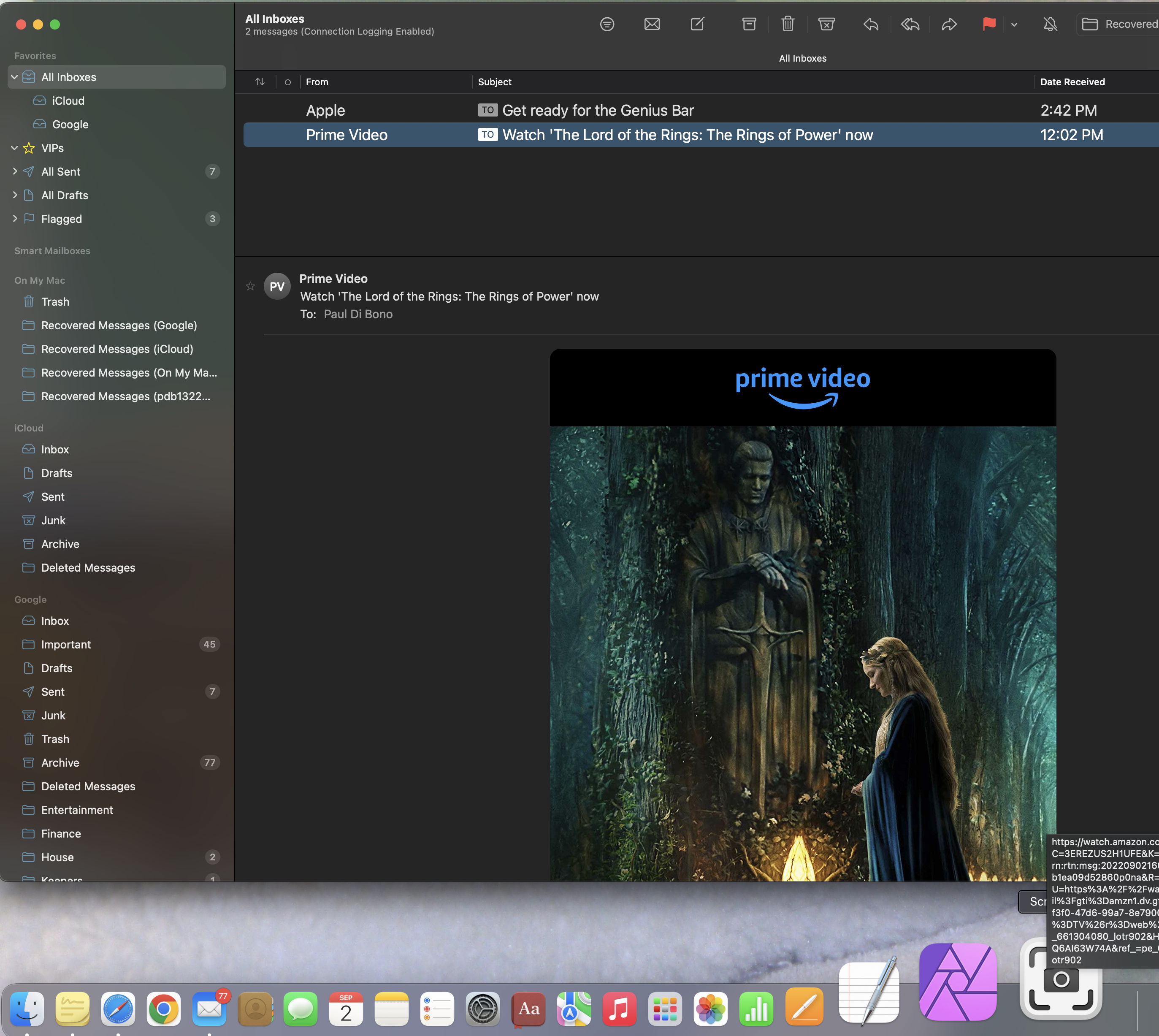This screenshot has height=1036, width=1159.
Task: Forward the selected message
Action: tap(949, 24)
